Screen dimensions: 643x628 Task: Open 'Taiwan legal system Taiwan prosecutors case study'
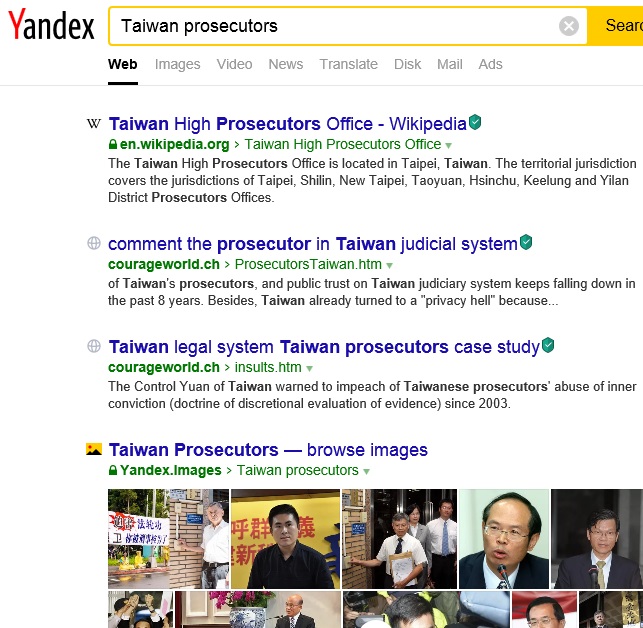324,347
